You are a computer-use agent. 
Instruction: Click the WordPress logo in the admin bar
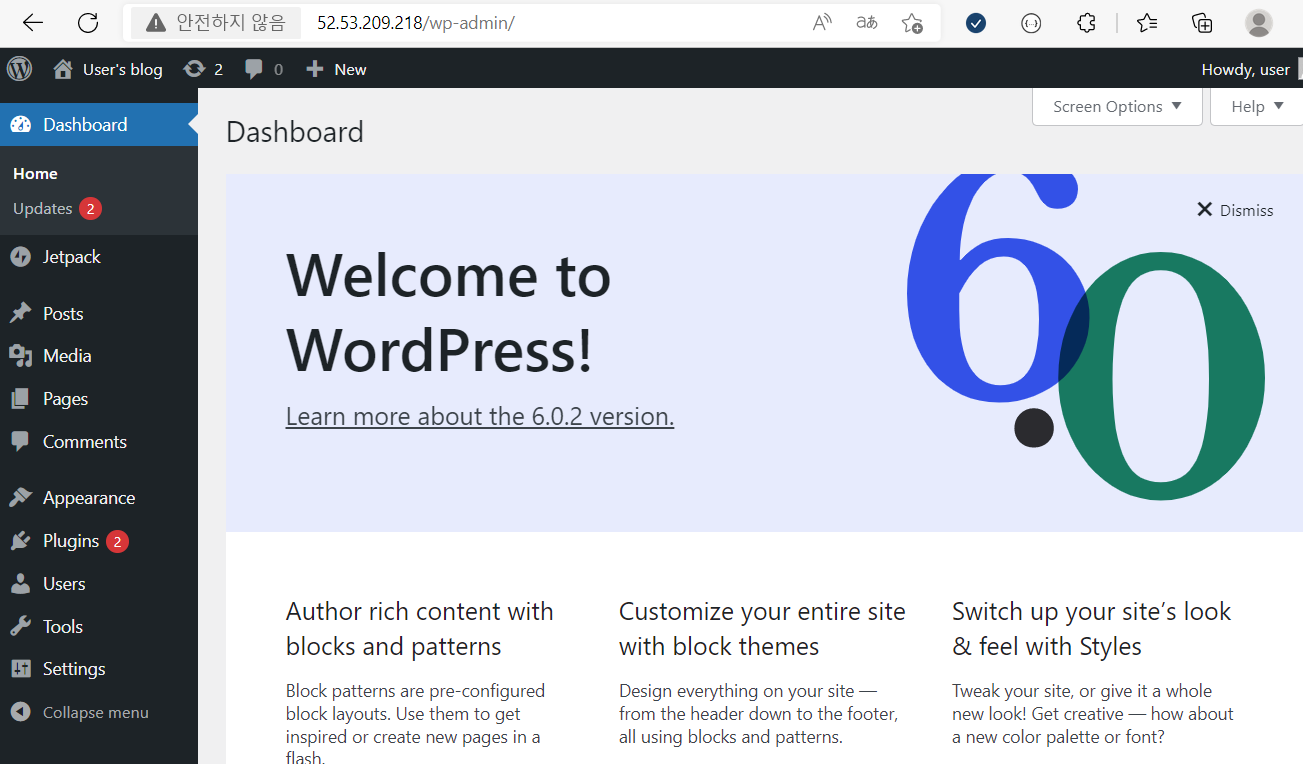click(x=20, y=69)
